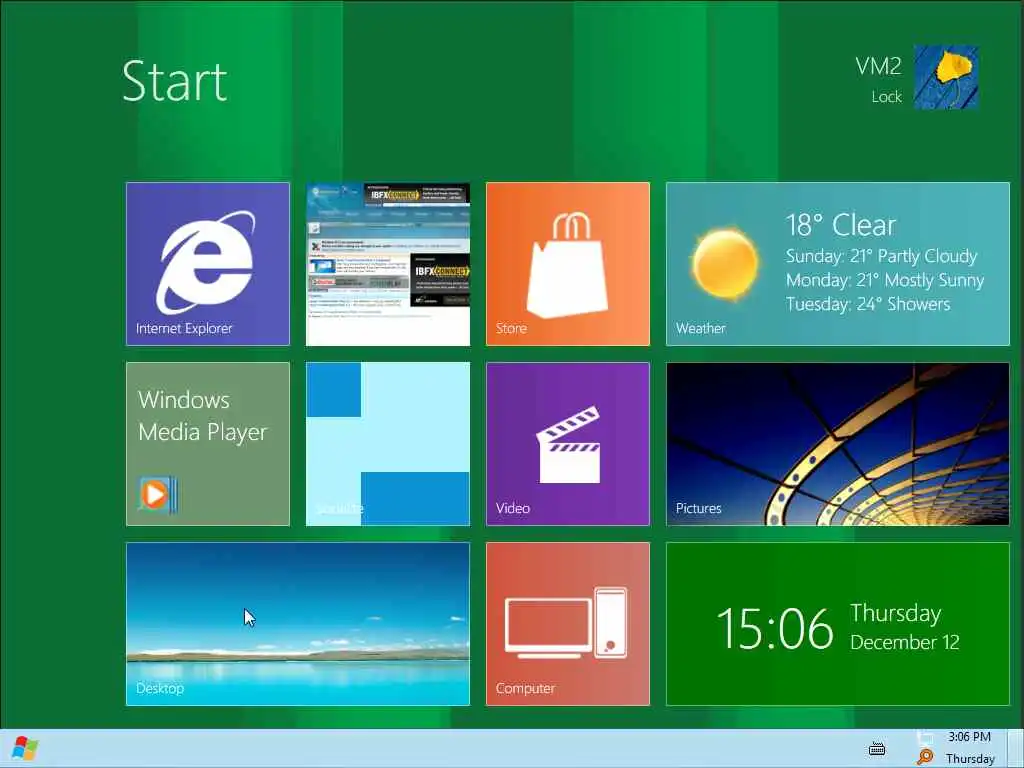Open the Internet Explorer tile

tap(208, 264)
